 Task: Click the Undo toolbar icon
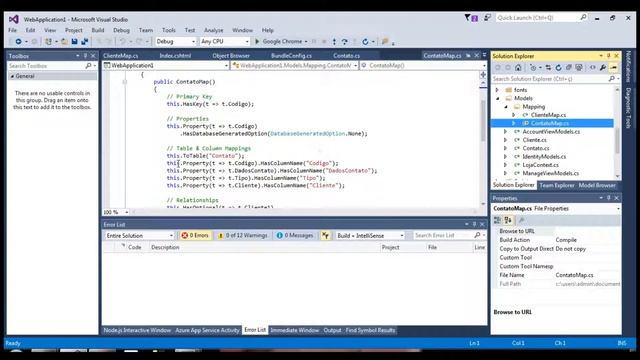(x=123, y=42)
